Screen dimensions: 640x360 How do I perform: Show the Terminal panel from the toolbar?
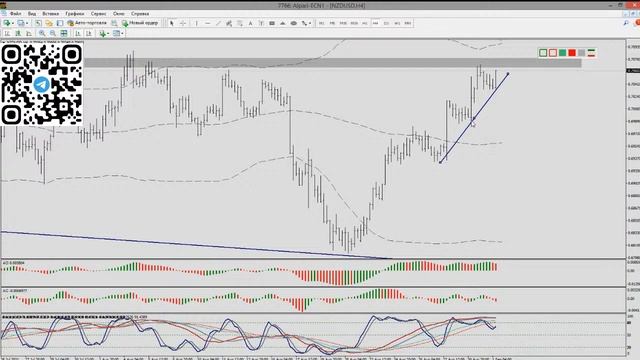point(60,23)
